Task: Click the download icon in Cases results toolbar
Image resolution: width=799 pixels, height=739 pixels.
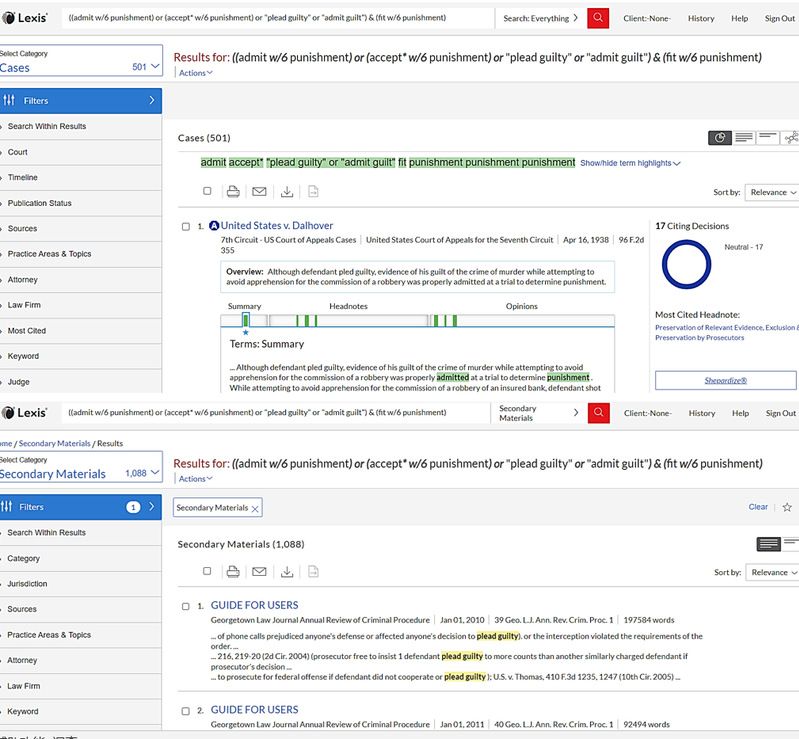Action: tap(287, 191)
